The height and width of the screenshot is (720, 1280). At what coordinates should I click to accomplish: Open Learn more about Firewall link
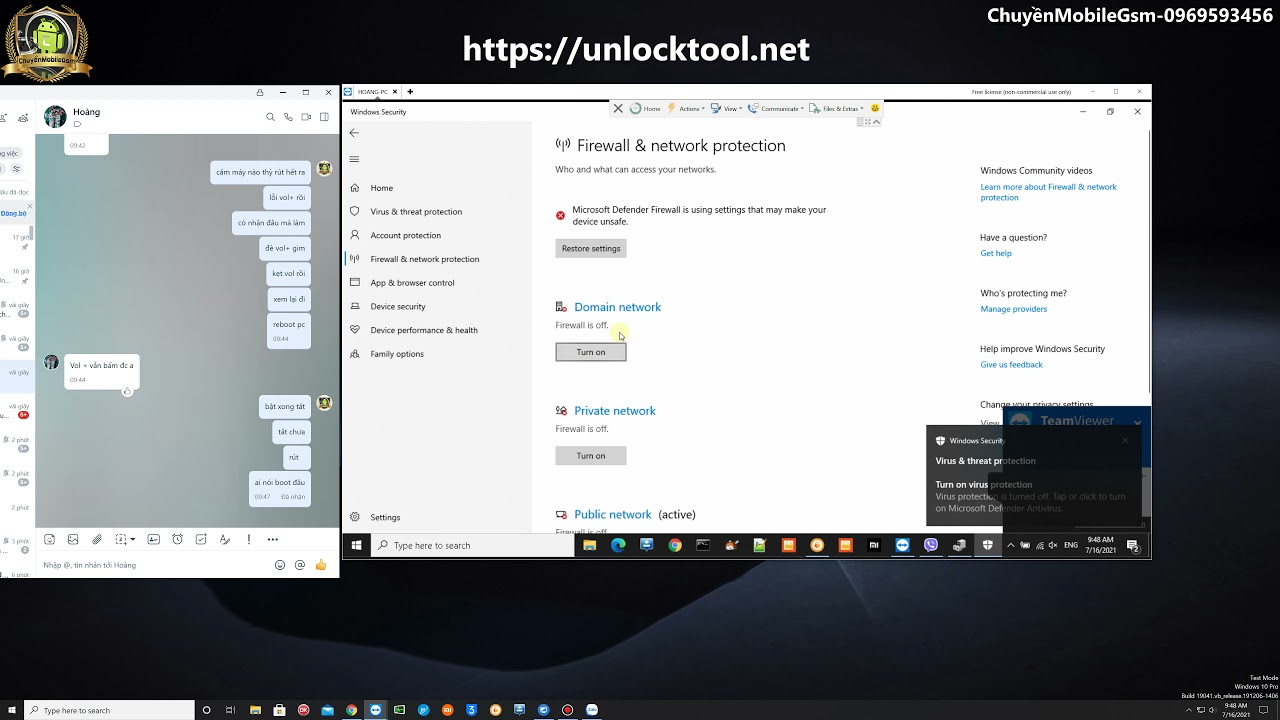click(x=1048, y=192)
